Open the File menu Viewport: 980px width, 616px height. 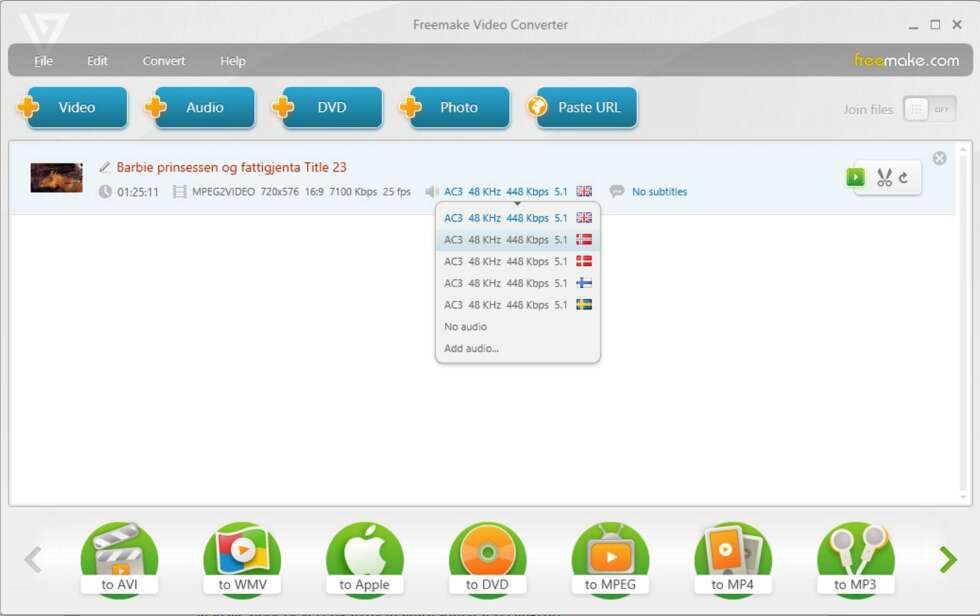tap(43, 61)
